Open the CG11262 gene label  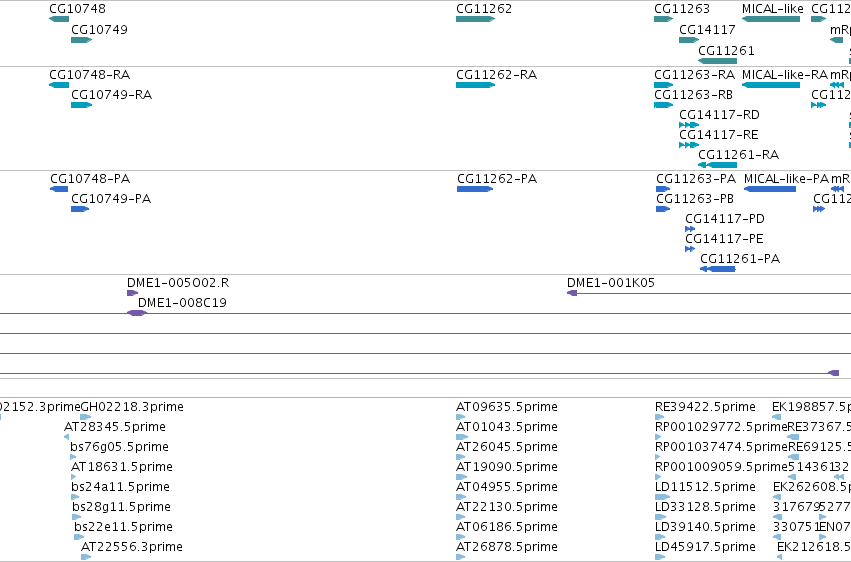[484, 9]
